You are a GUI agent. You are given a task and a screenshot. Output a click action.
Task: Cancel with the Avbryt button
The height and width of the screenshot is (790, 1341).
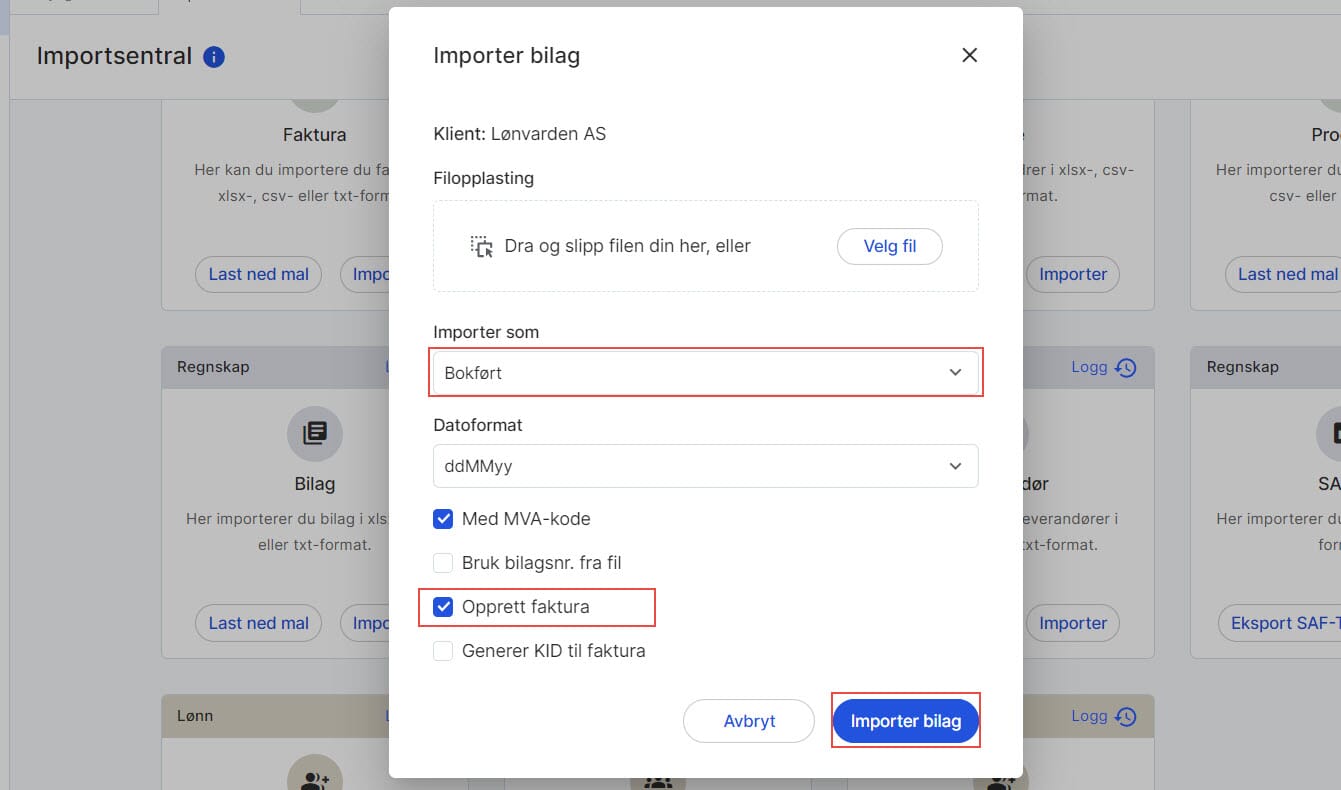[749, 721]
